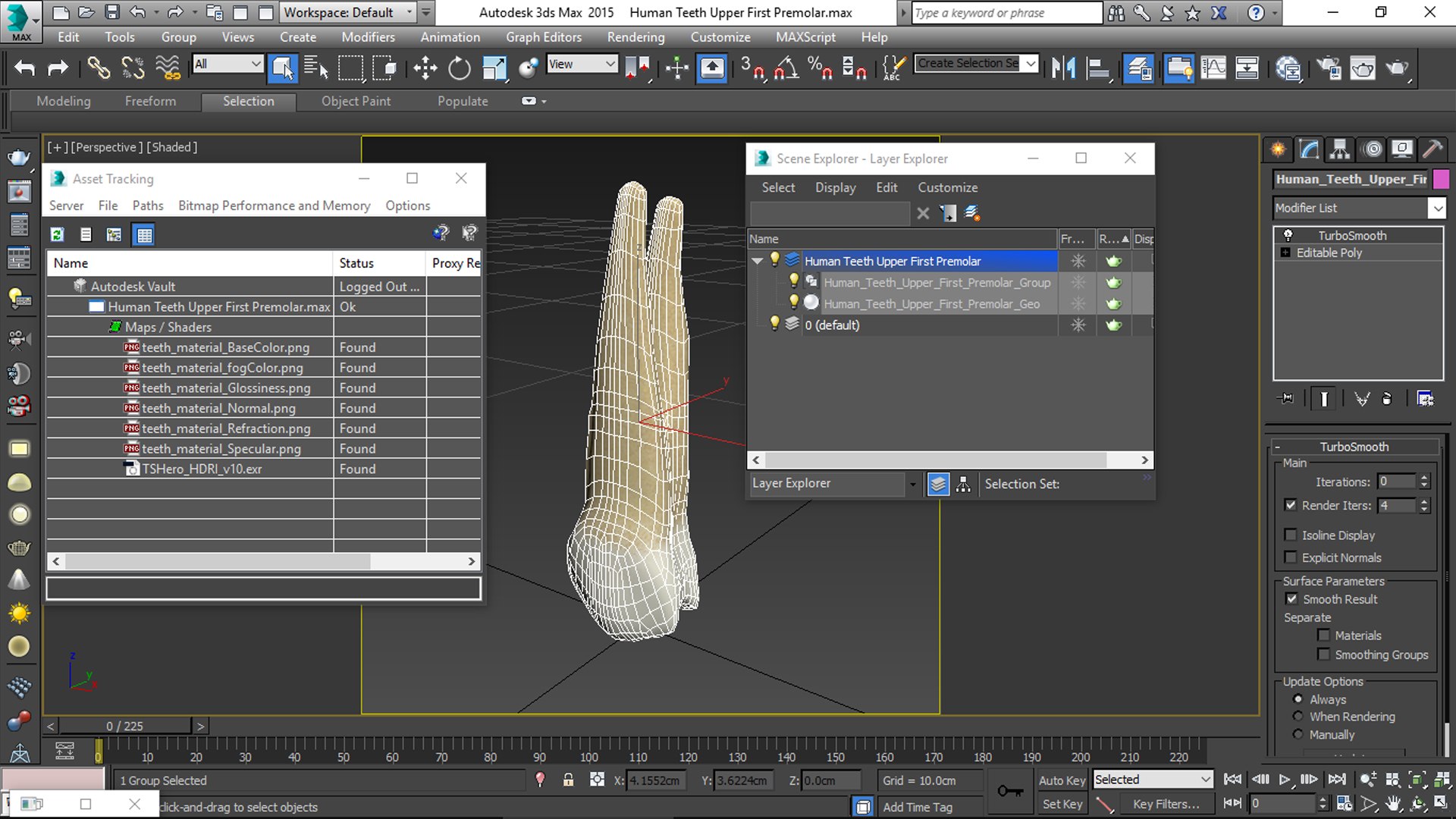Select the When Rendering radio option

(1298, 717)
